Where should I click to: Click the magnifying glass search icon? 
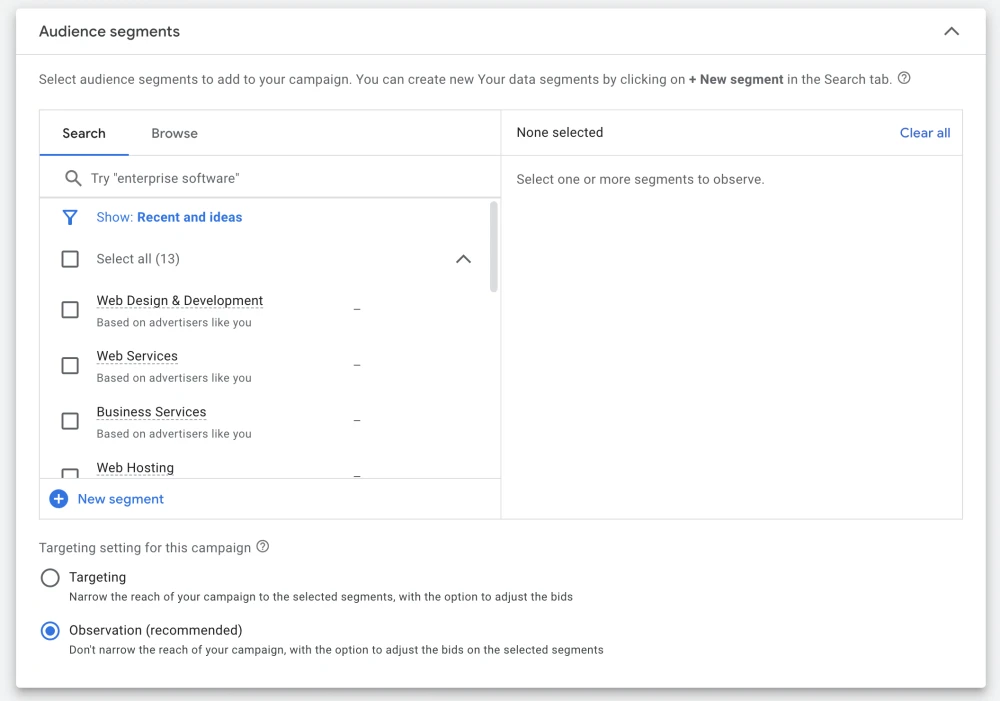click(73, 179)
